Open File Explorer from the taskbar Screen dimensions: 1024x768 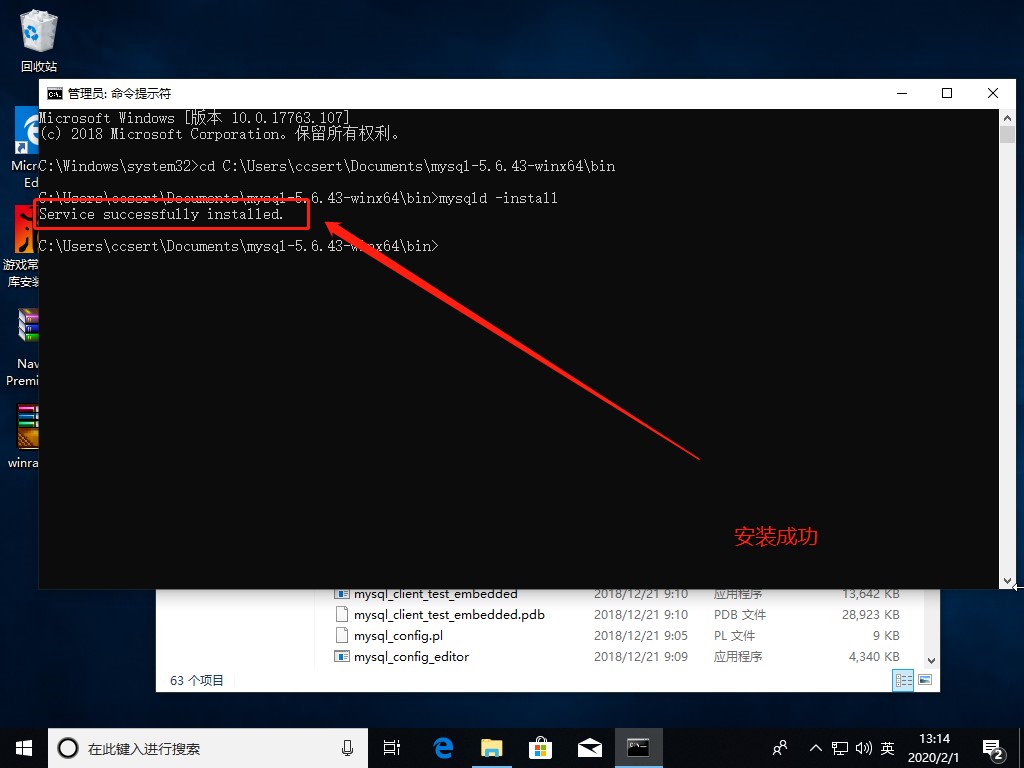pyautogui.click(x=492, y=748)
